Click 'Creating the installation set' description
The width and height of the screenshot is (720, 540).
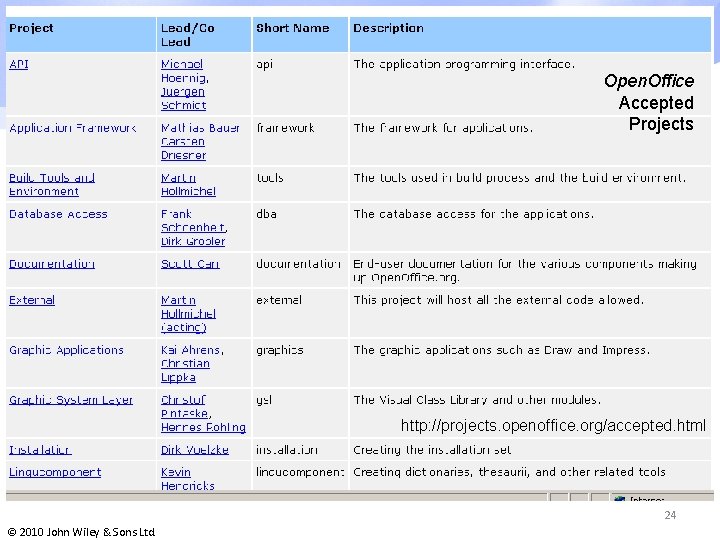(x=432, y=450)
